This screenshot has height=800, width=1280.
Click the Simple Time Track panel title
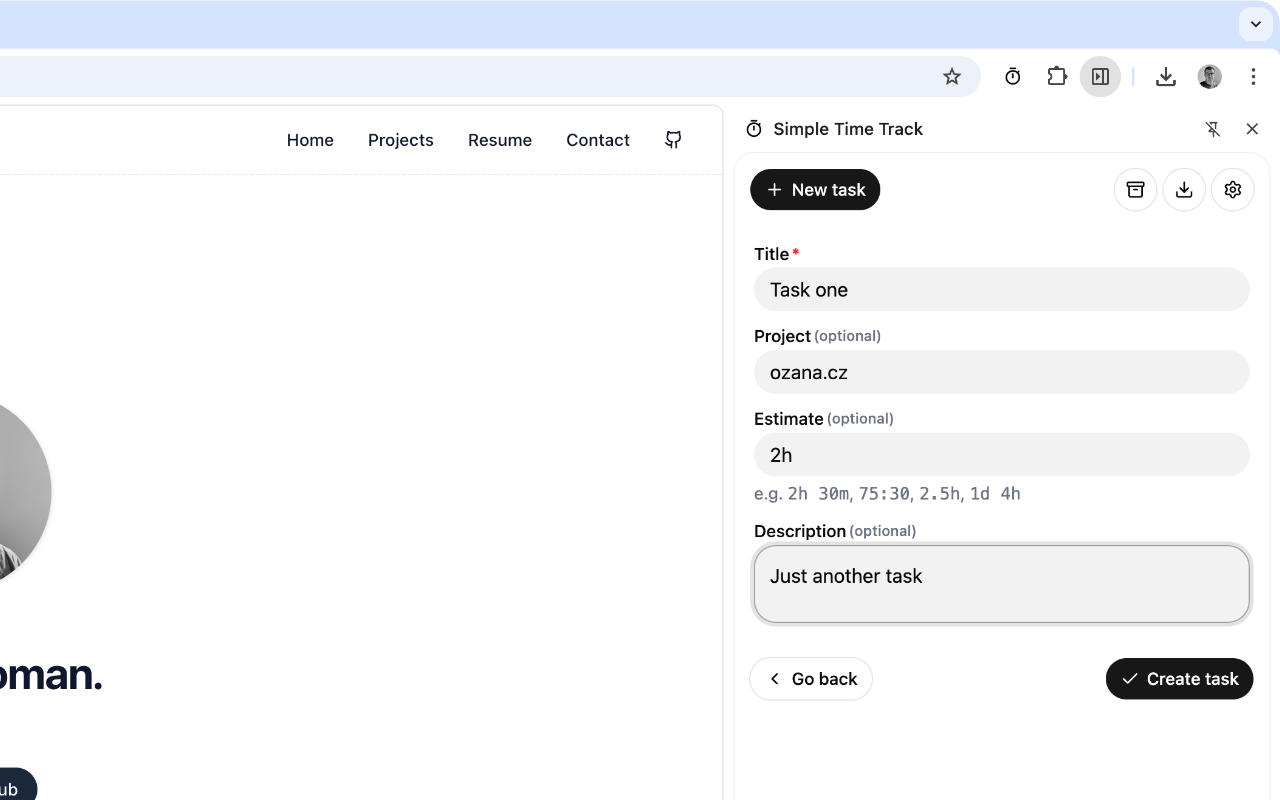[x=848, y=129]
